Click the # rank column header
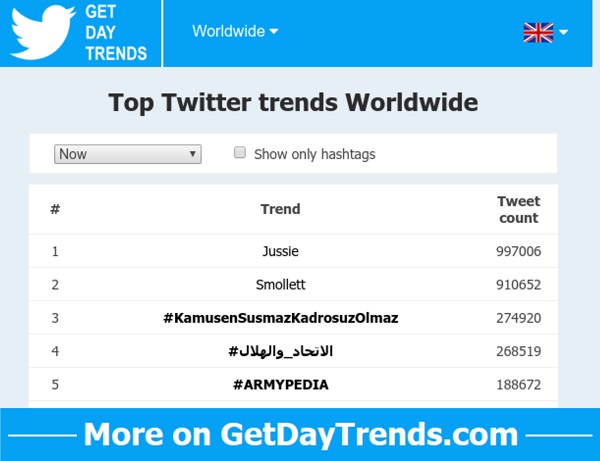The width and height of the screenshot is (600, 461). 55,209
